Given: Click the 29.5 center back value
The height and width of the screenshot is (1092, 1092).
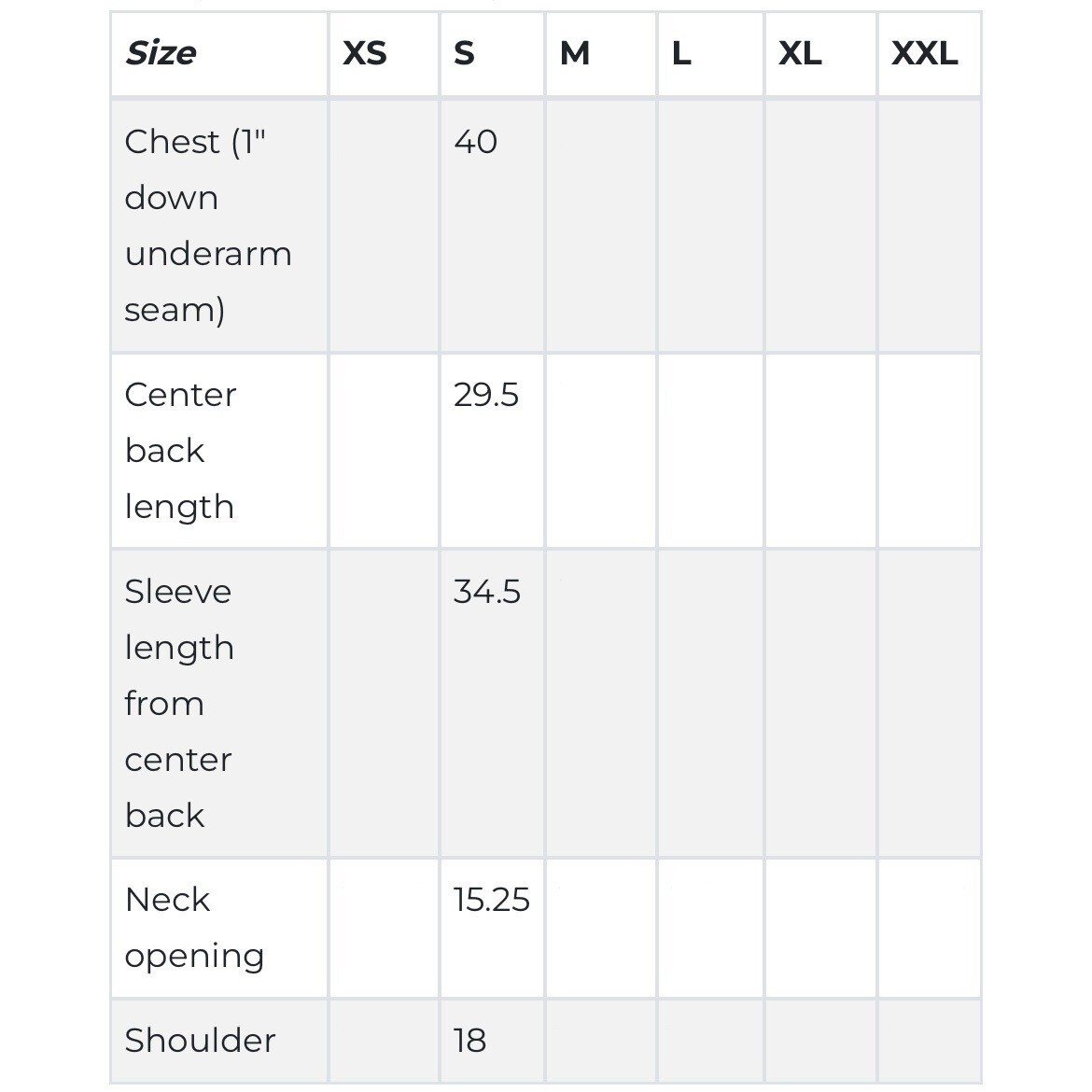Looking at the screenshot, I should pyautogui.click(x=485, y=395).
